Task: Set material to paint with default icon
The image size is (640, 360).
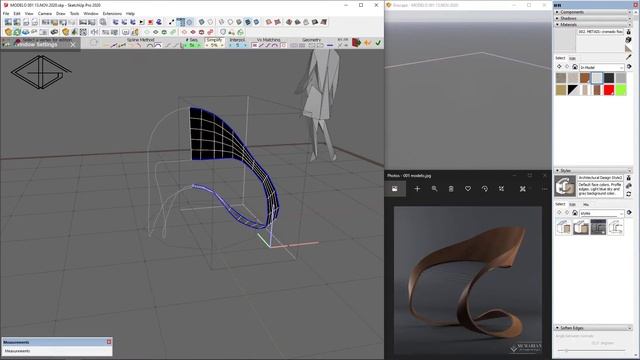Action: [629, 49]
